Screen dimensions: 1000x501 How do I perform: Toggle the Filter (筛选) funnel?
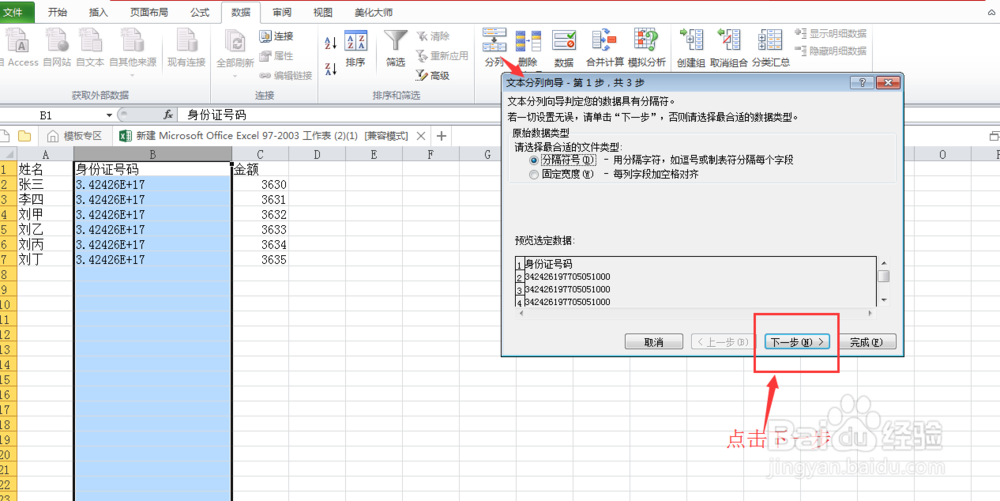(x=395, y=48)
